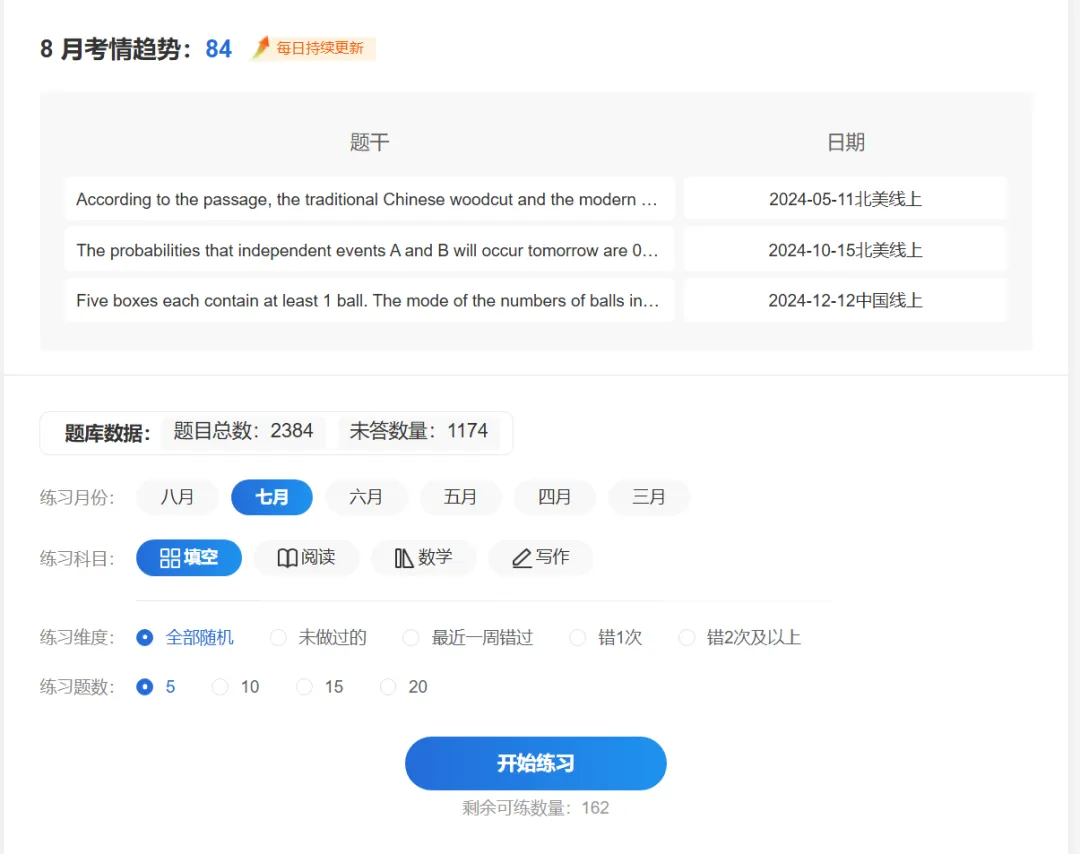Select the 写作 writing subject with pen icon
The image size is (1080, 854).
(x=541, y=558)
